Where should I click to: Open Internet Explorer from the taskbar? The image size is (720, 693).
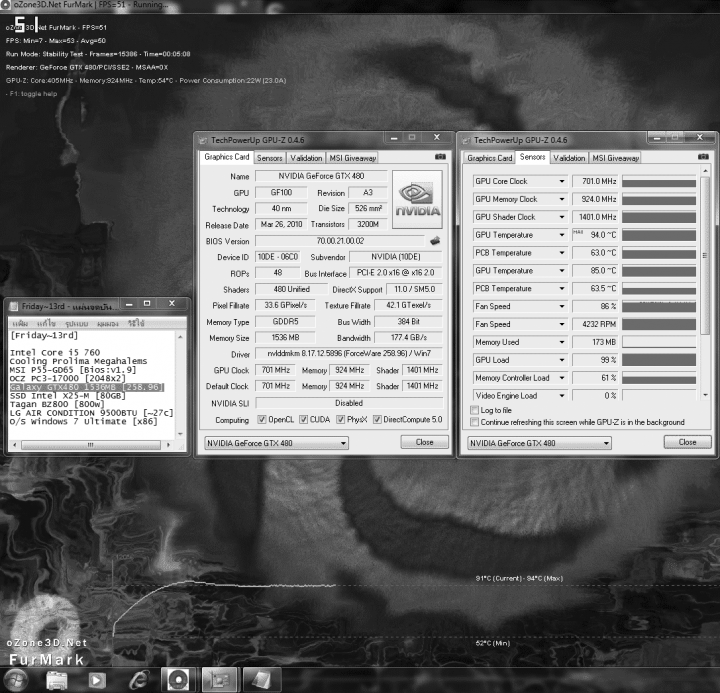click(139, 680)
